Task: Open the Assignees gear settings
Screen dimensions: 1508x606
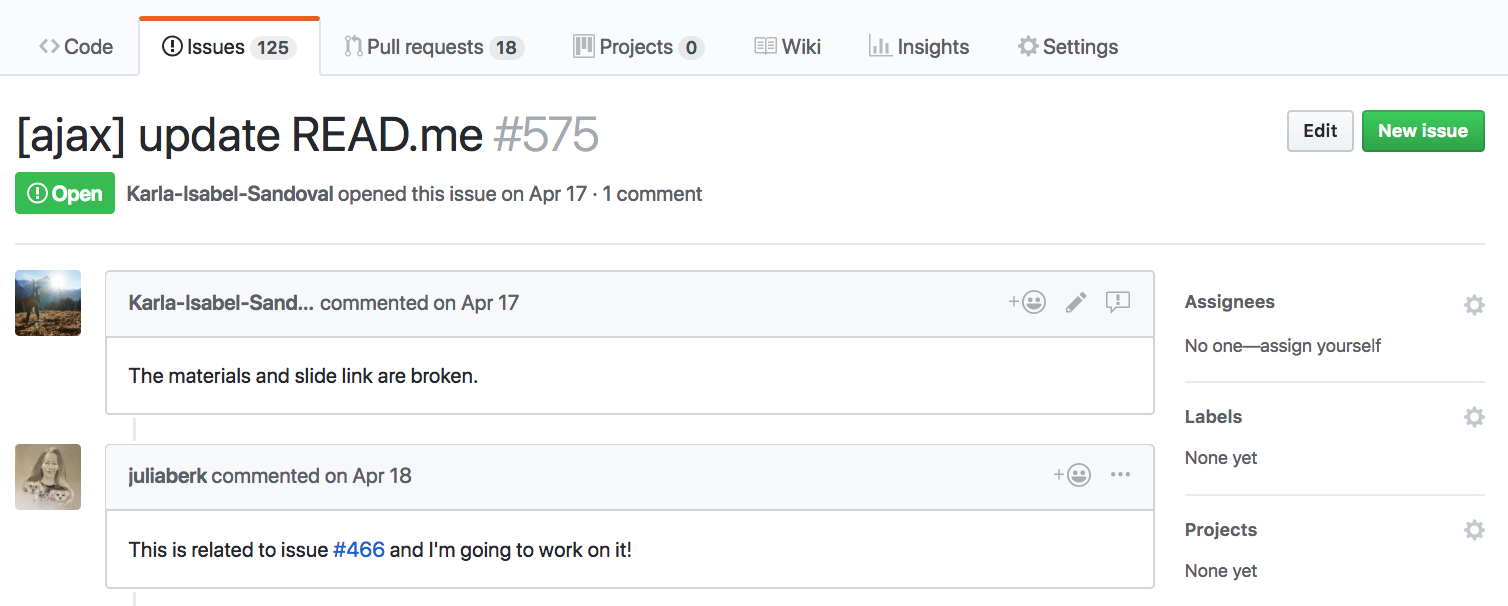Action: point(1474,305)
